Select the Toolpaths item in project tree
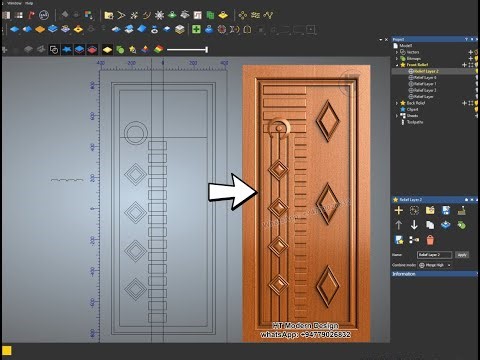 pyautogui.click(x=415, y=122)
